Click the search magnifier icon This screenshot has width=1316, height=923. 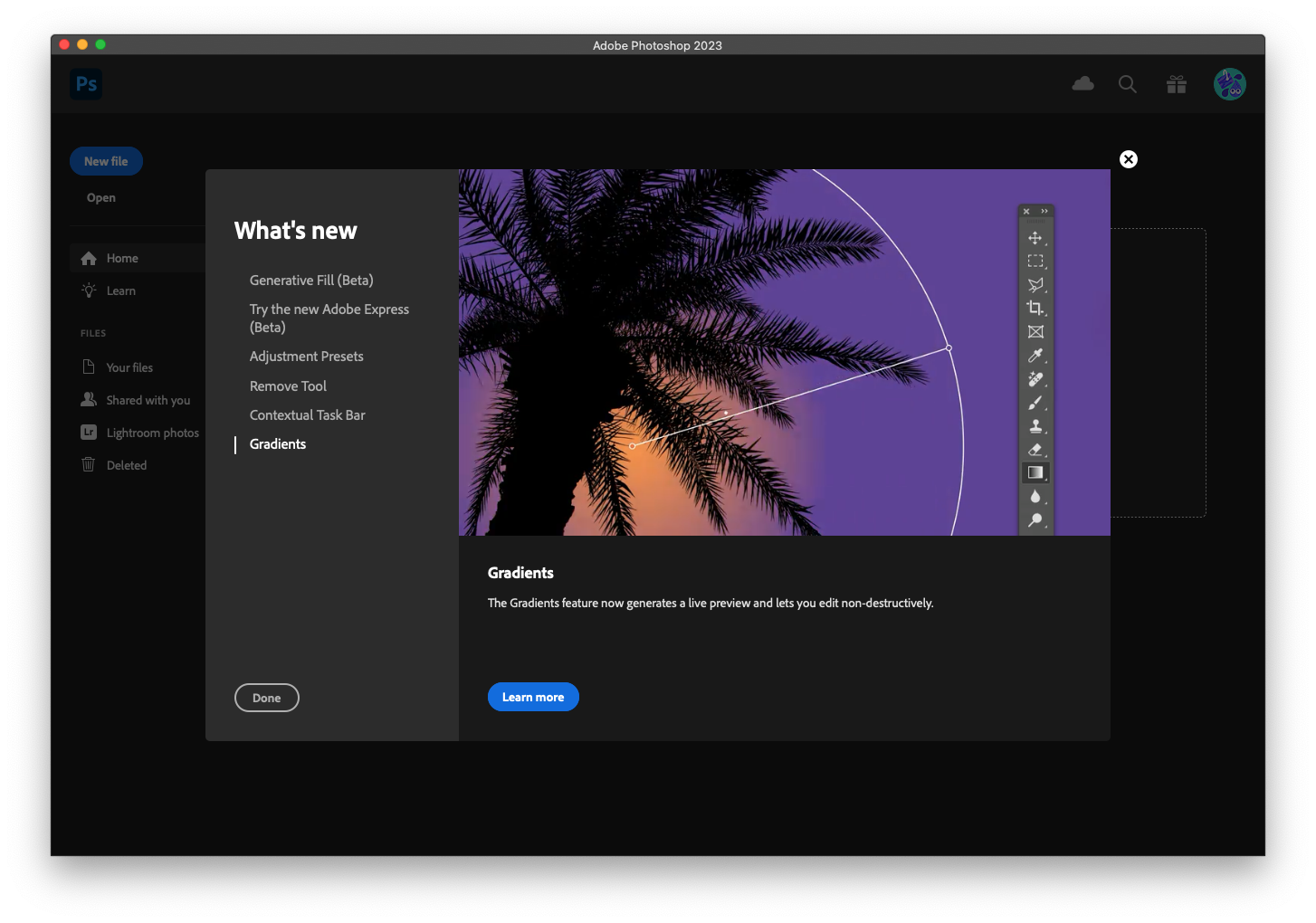pos(1127,84)
